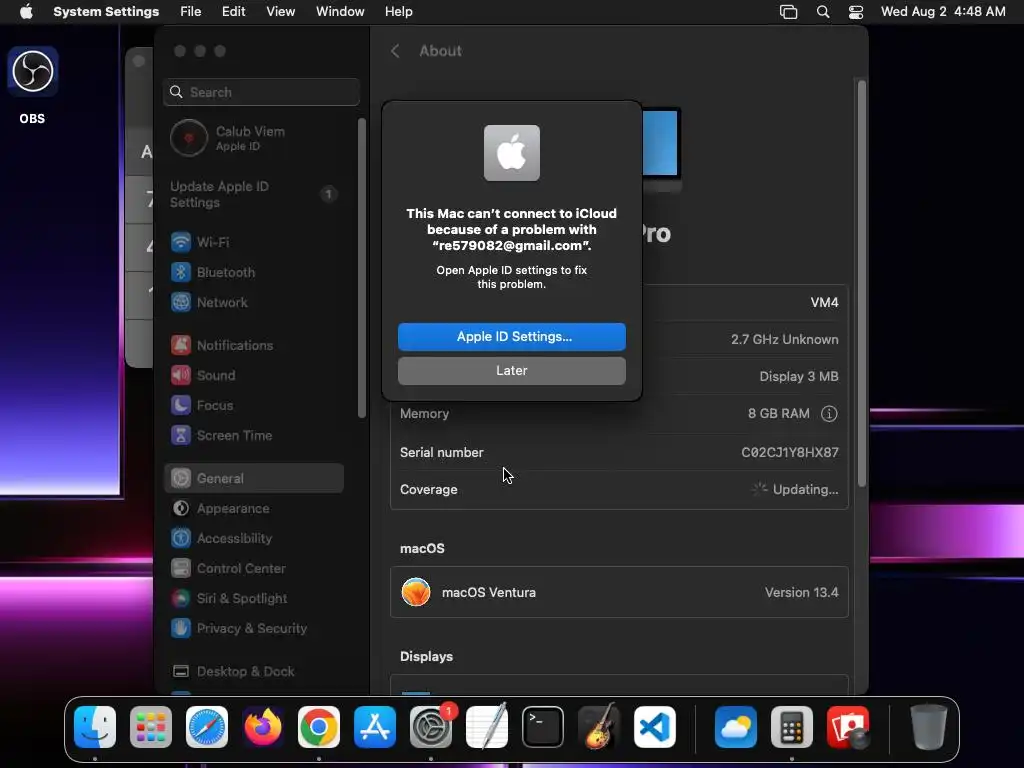This screenshot has width=1024, height=768.
Task: Select General in the sidebar
Action: pyautogui.click(x=255, y=478)
